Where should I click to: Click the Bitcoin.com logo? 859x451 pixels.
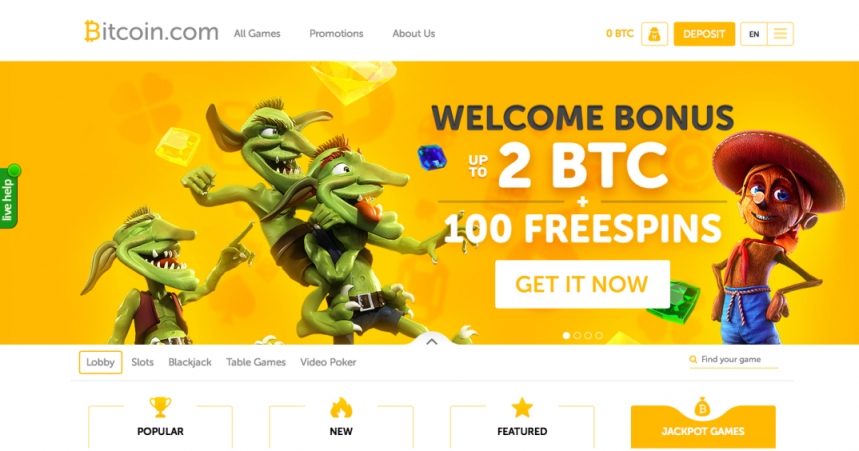[151, 32]
